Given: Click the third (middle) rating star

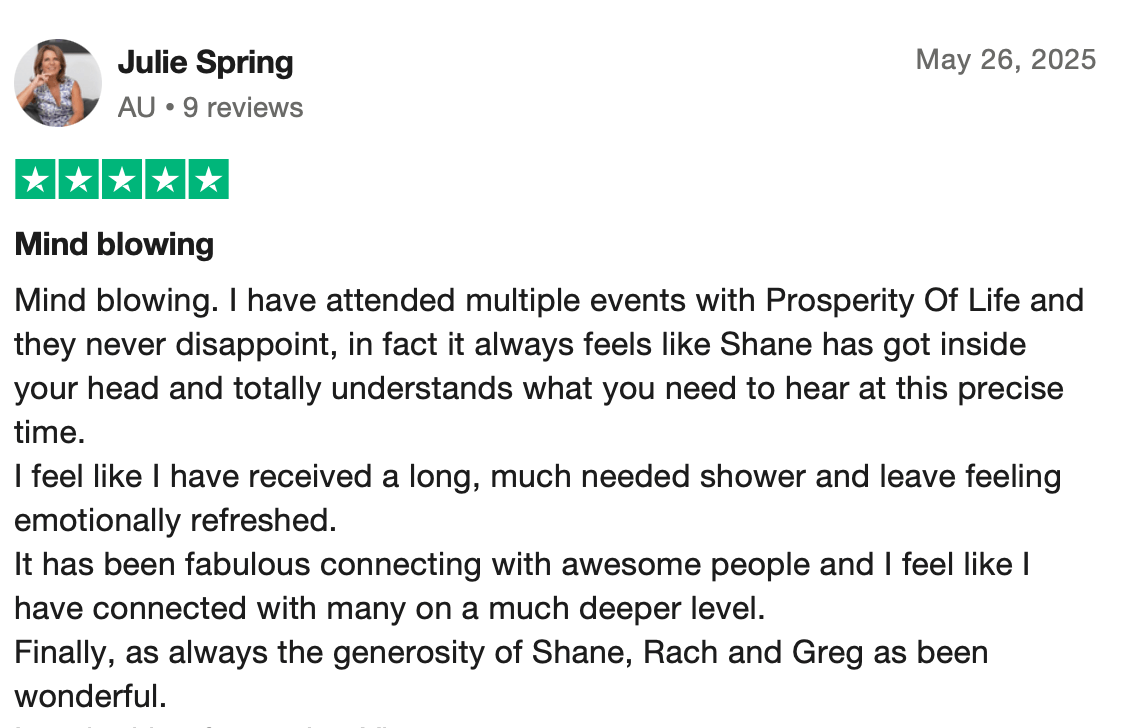Looking at the screenshot, I should (122, 180).
